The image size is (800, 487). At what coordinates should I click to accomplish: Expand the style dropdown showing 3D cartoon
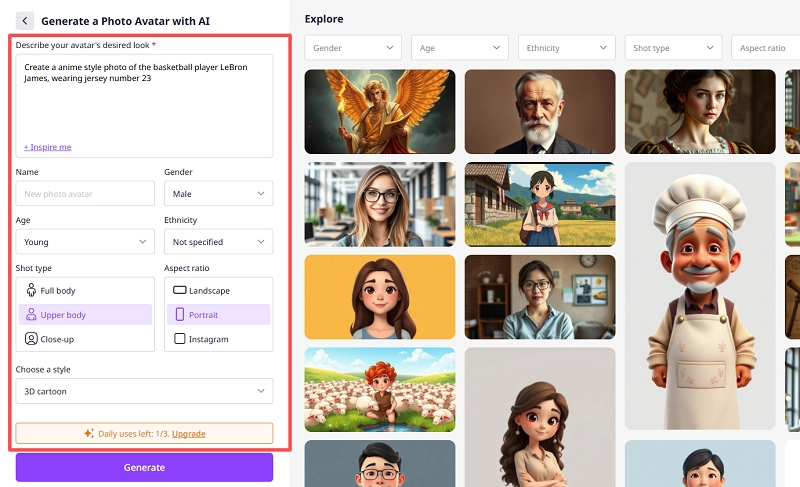click(144, 391)
